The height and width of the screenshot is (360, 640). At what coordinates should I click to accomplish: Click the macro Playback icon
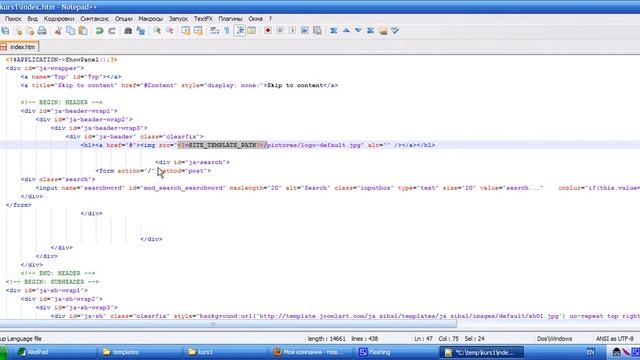tap(292, 31)
